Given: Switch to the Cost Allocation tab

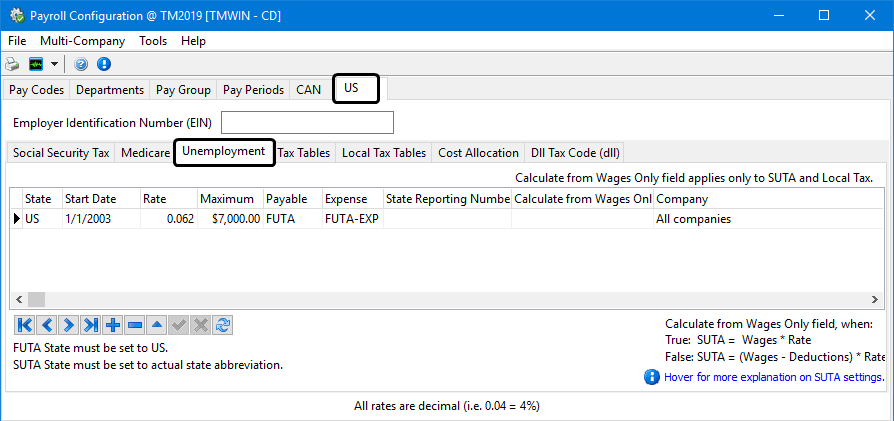Looking at the screenshot, I should coord(478,153).
